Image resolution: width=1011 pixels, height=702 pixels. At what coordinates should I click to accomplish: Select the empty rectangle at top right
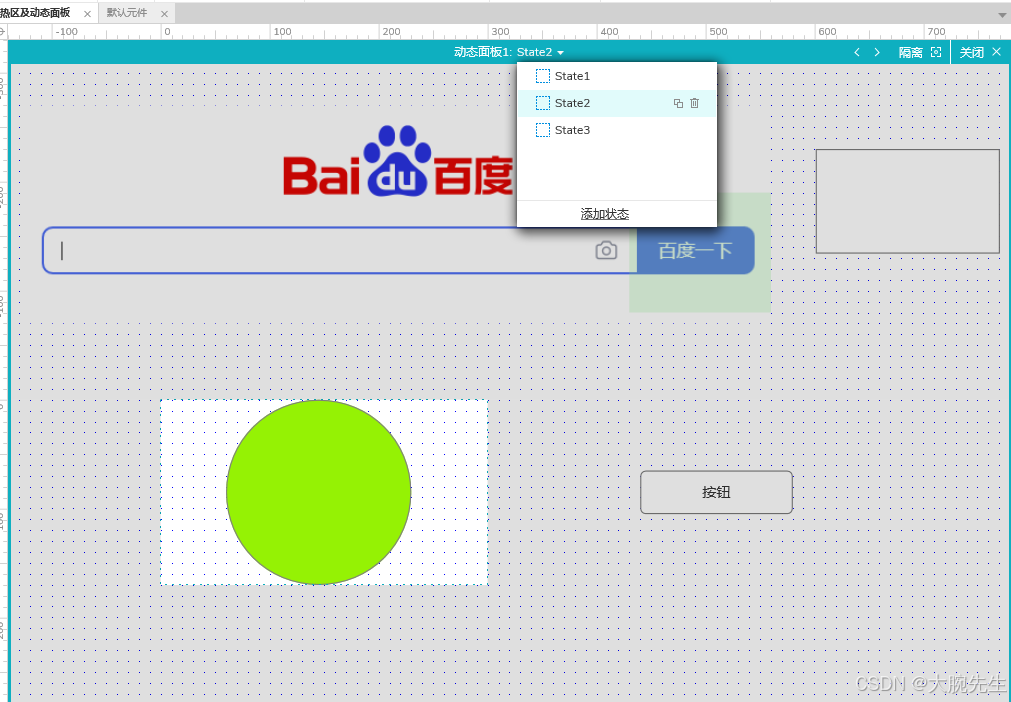click(908, 201)
